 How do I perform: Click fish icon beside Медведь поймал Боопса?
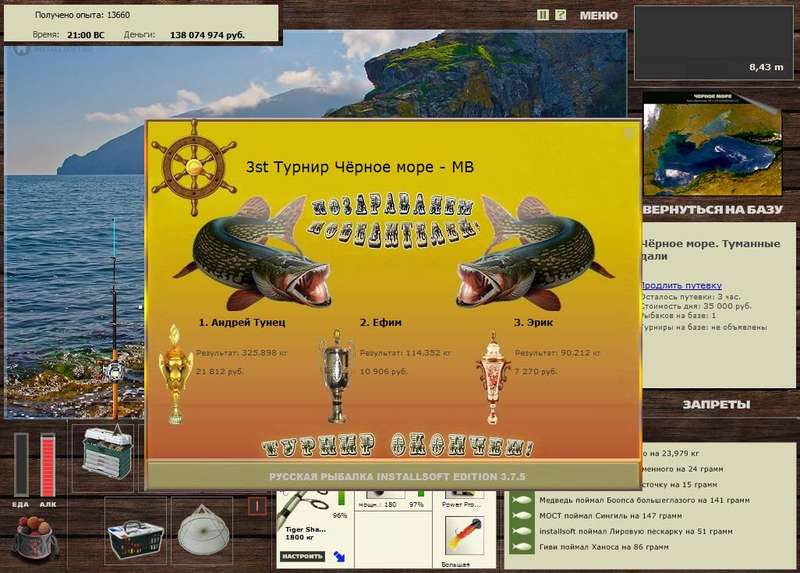pos(521,501)
